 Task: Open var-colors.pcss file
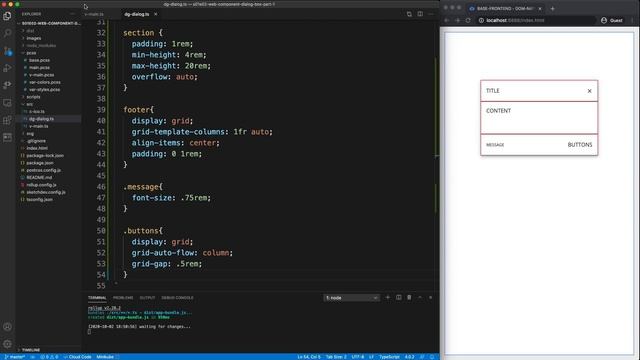point(44,82)
